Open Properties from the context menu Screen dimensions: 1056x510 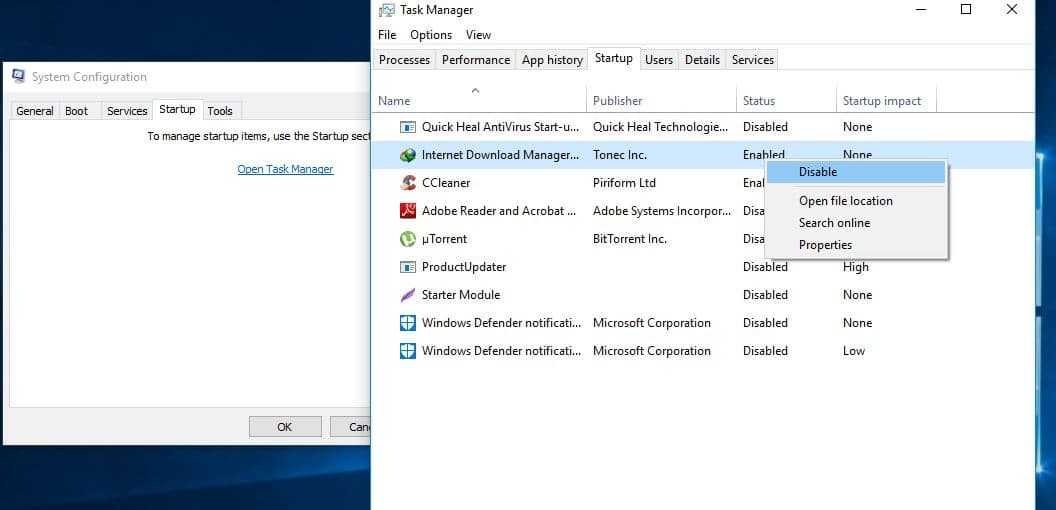(825, 245)
